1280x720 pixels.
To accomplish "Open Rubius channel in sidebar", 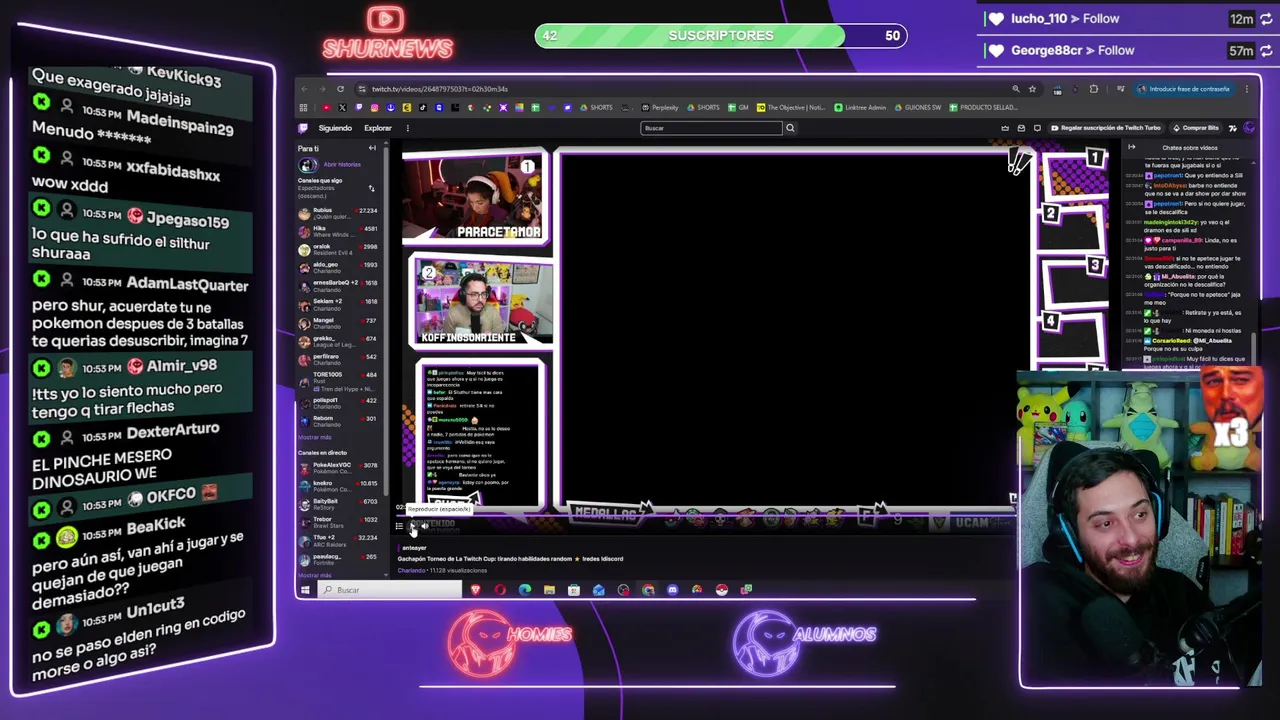I will click(340, 213).
